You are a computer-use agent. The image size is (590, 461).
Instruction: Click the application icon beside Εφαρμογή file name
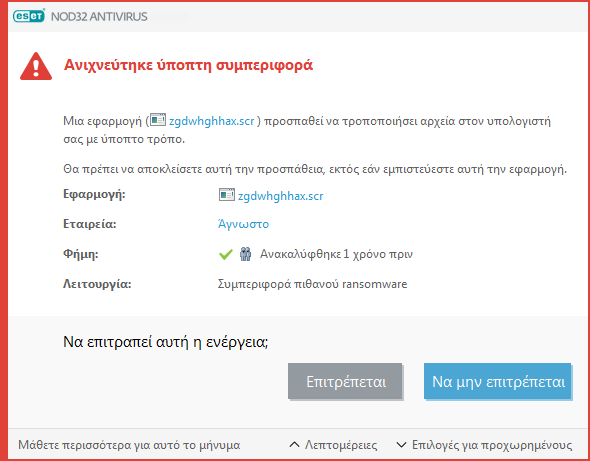pyautogui.click(x=227, y=195)
